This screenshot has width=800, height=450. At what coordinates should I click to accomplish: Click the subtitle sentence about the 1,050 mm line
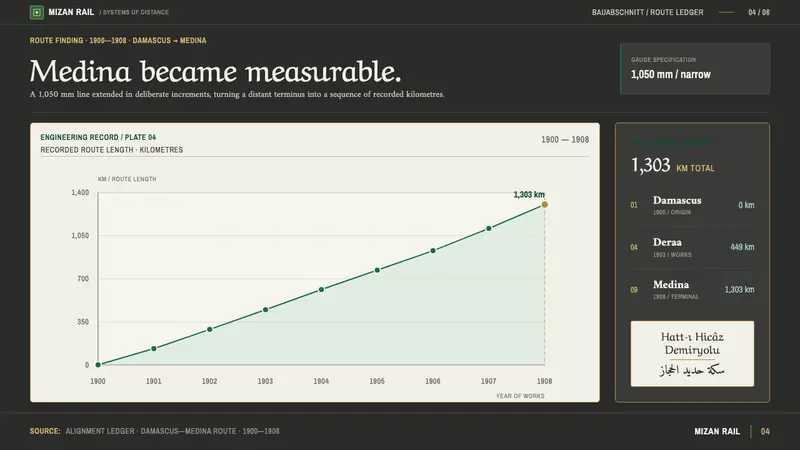(237, 94)
